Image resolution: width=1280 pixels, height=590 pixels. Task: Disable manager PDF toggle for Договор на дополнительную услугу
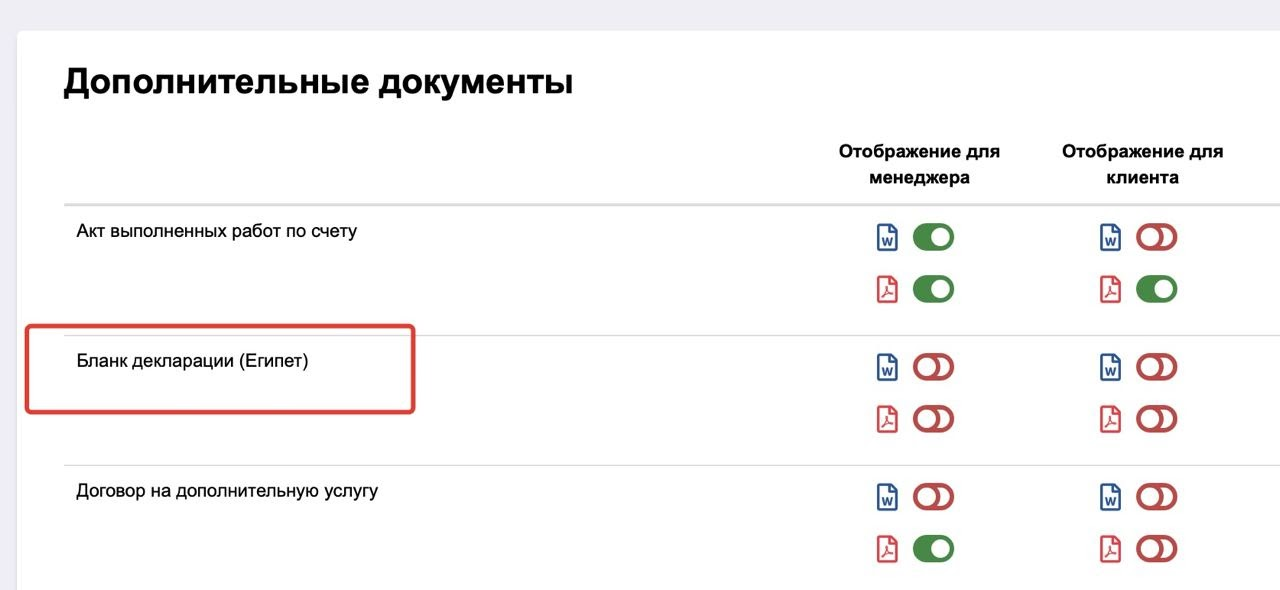tap(933, 549)
